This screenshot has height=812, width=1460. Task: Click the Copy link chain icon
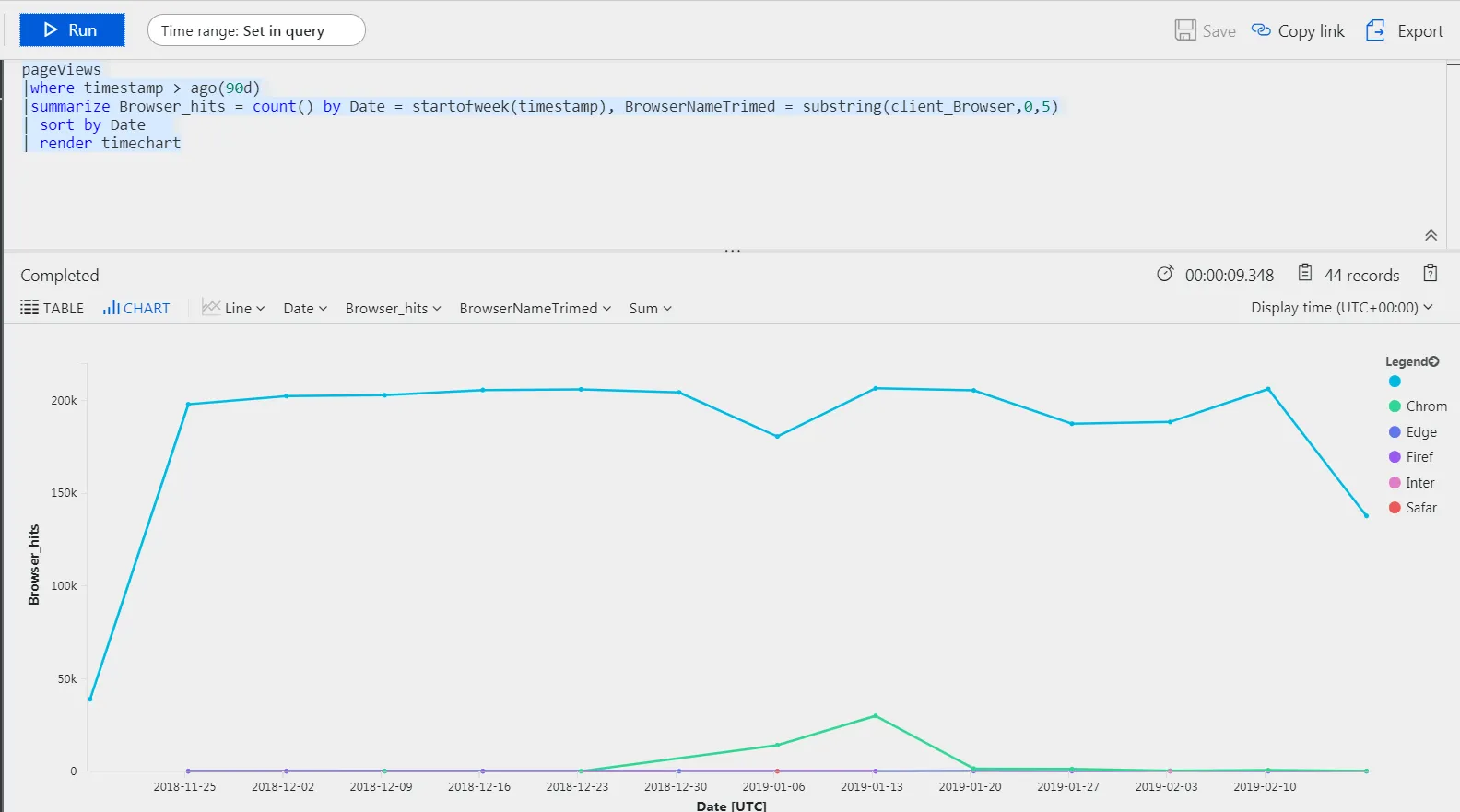point(1261,30)
